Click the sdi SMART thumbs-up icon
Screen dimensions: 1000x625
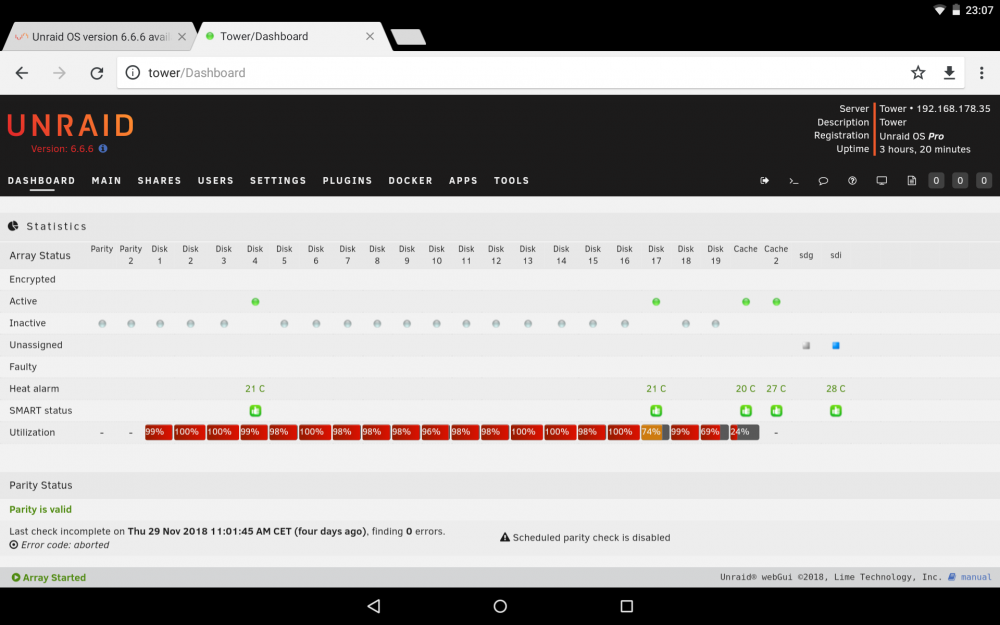835,411
